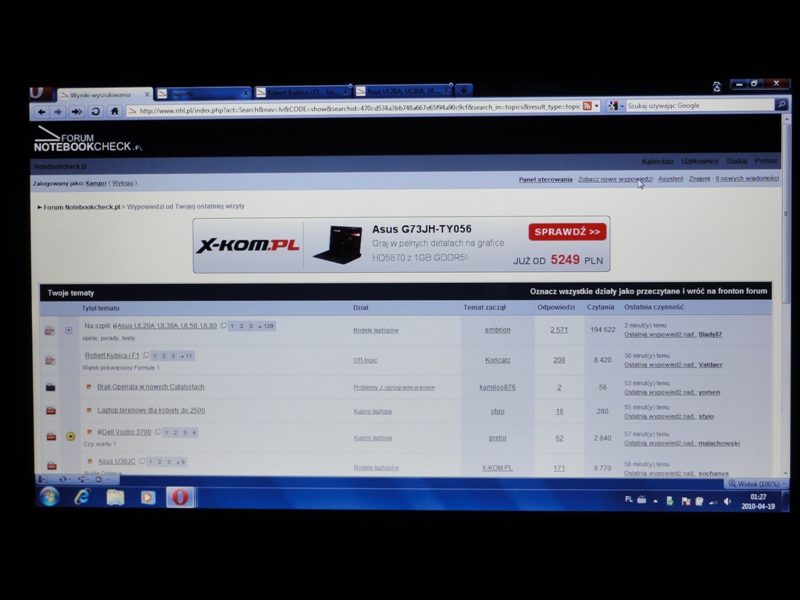800x600 pixels.
Task: Open the Opera menu button
Action: 41,93
